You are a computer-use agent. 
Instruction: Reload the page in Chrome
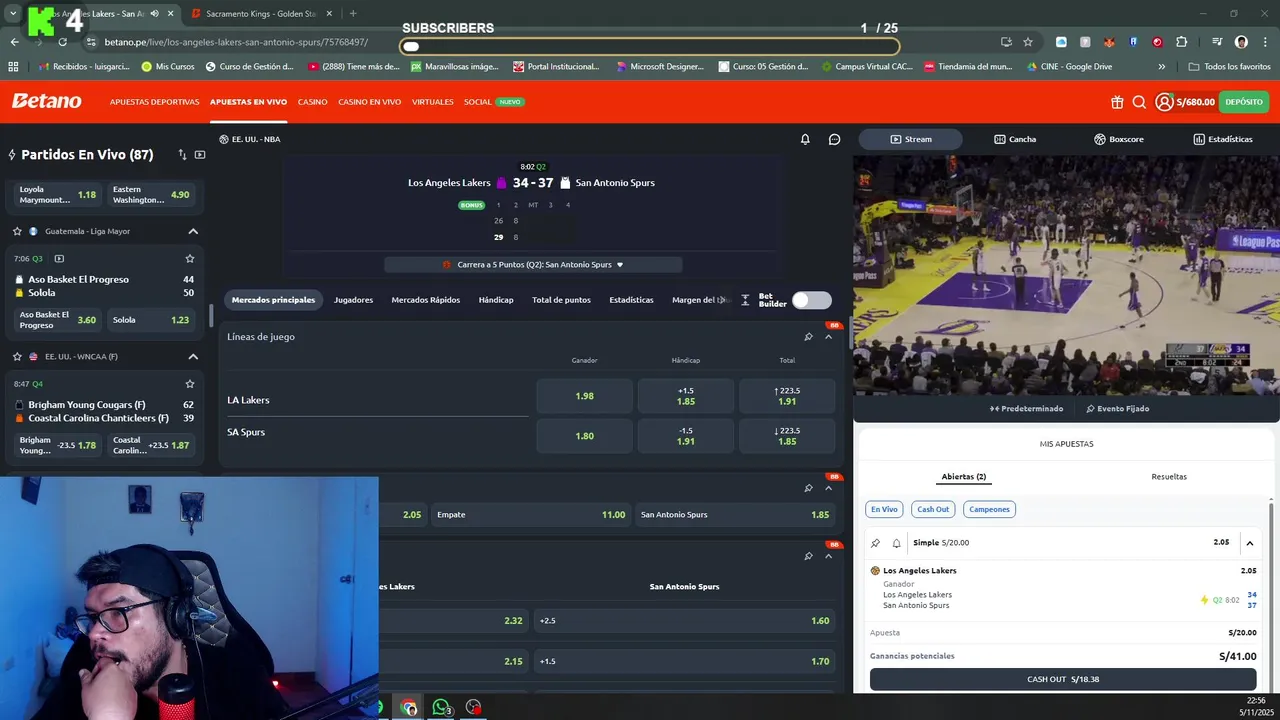pyautogui.click(x=62, y=42)
